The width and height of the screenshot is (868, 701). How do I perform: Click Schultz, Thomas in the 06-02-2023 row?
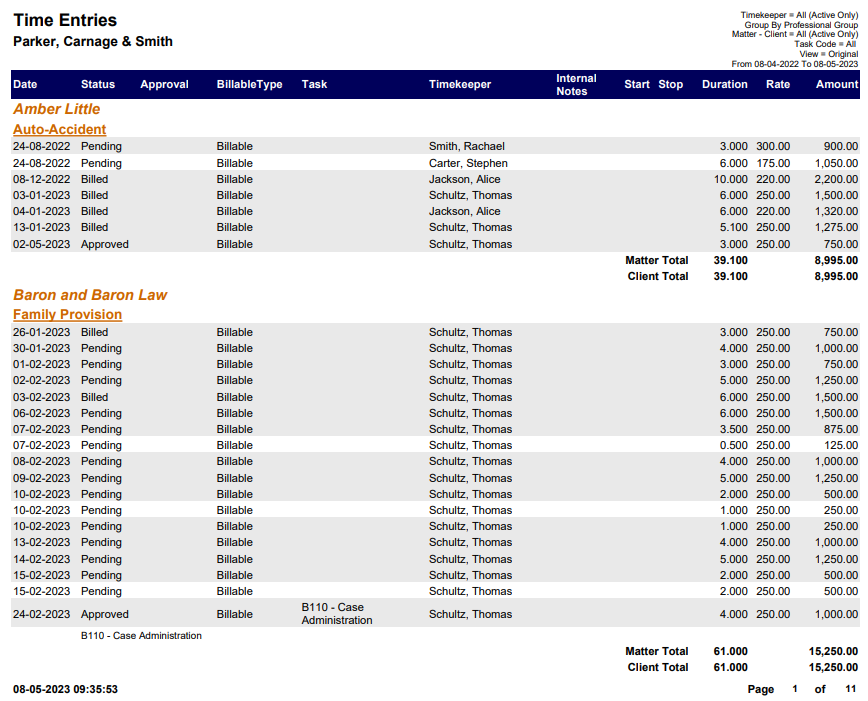pos(471,413)
